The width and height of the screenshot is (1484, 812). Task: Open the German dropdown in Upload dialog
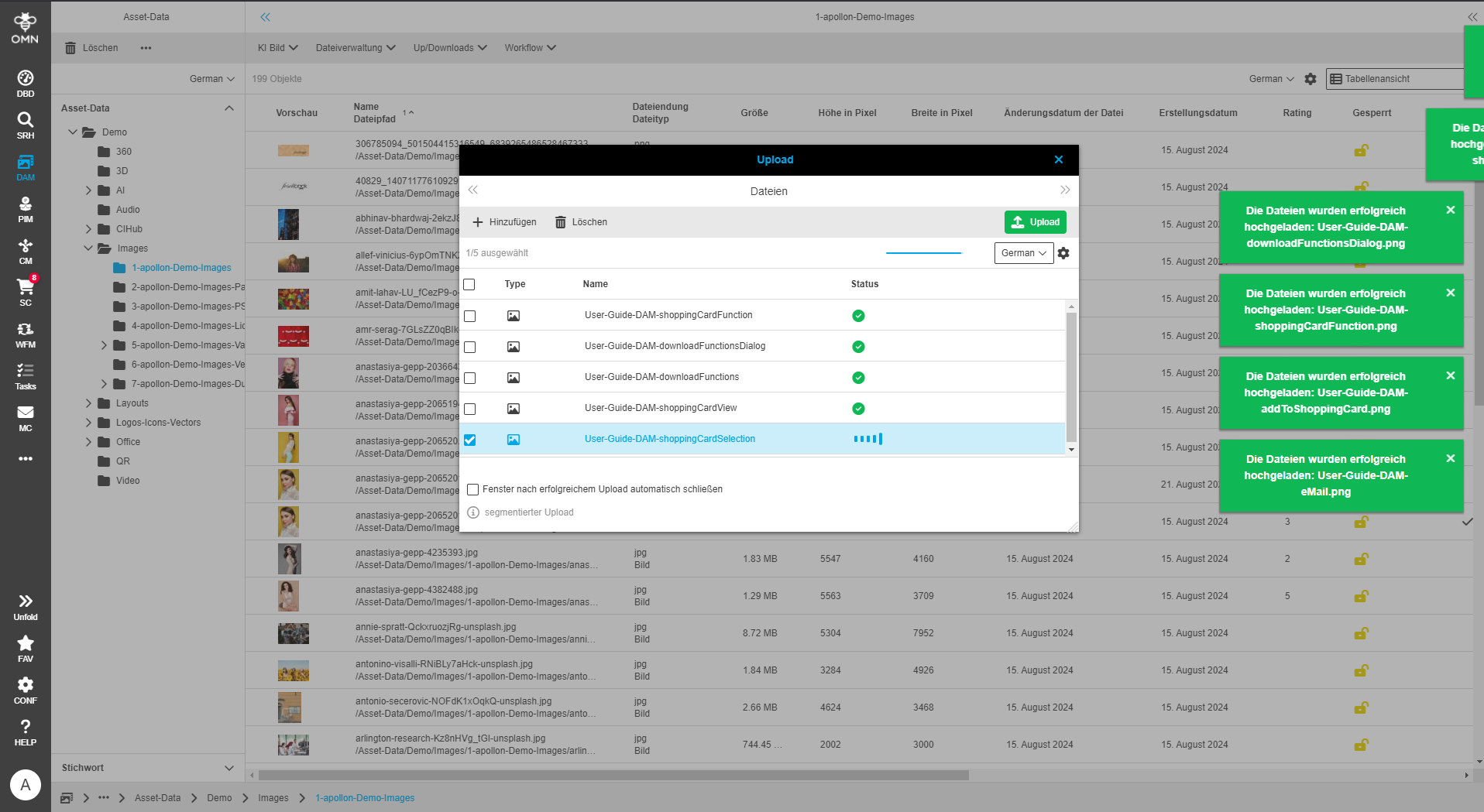click(x=1023, y=253)
